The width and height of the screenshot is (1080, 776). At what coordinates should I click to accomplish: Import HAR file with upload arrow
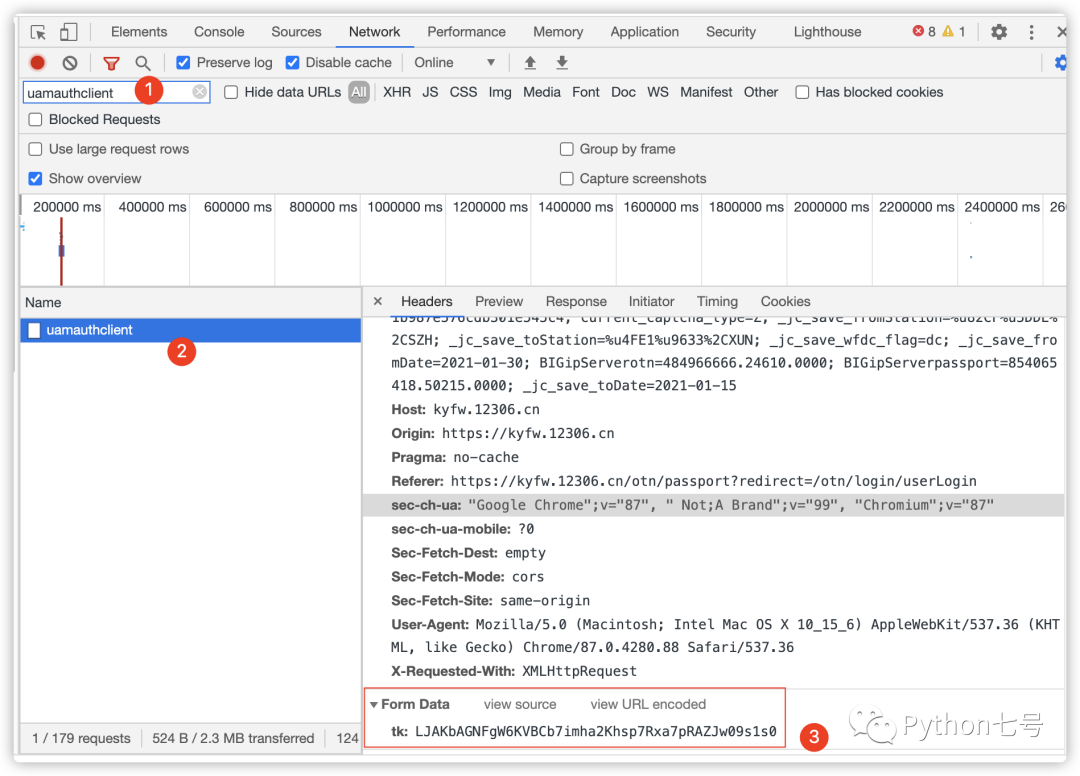pos(530,63)
